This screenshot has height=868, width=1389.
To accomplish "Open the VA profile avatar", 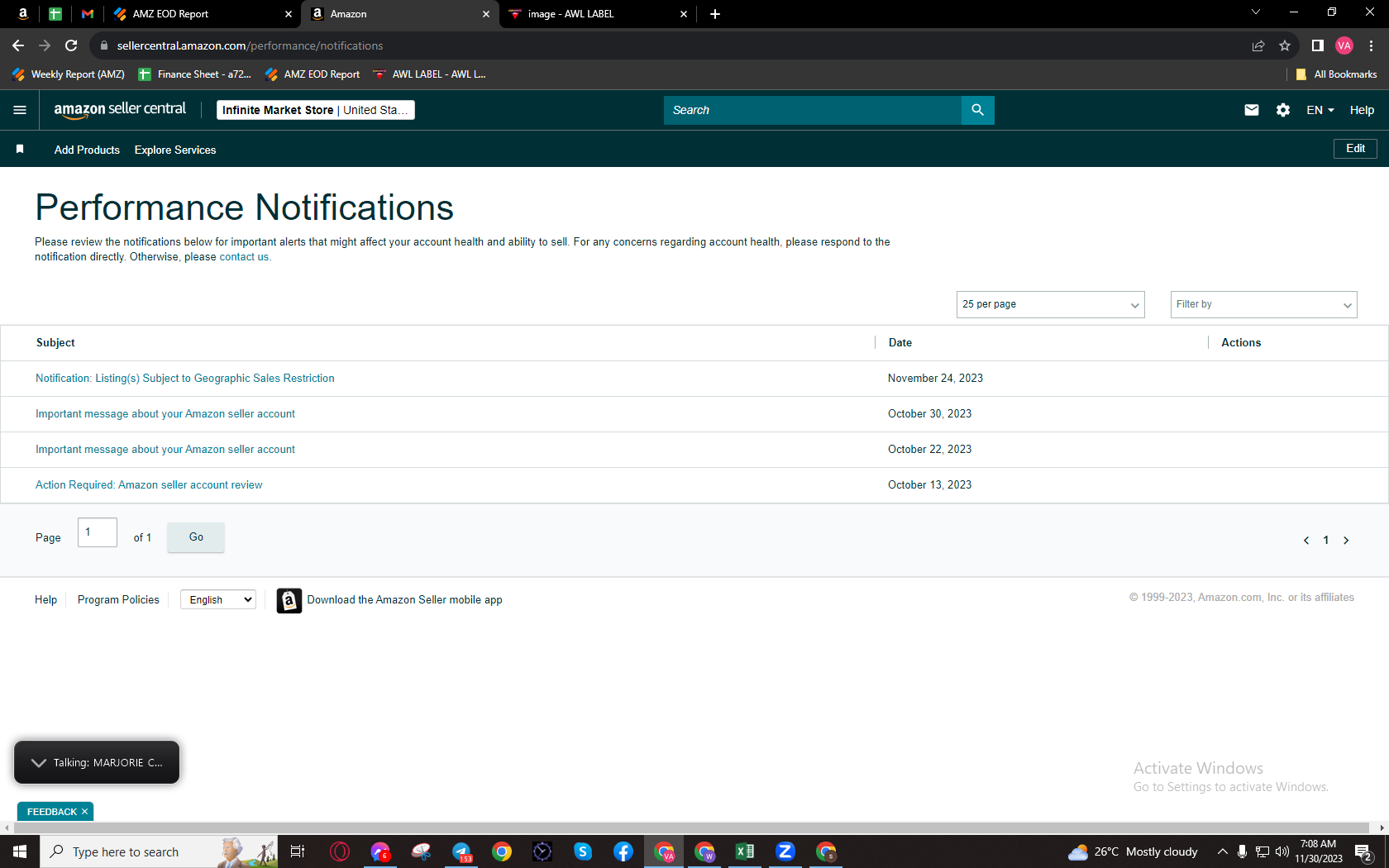I will click(x=1344, y=45).
